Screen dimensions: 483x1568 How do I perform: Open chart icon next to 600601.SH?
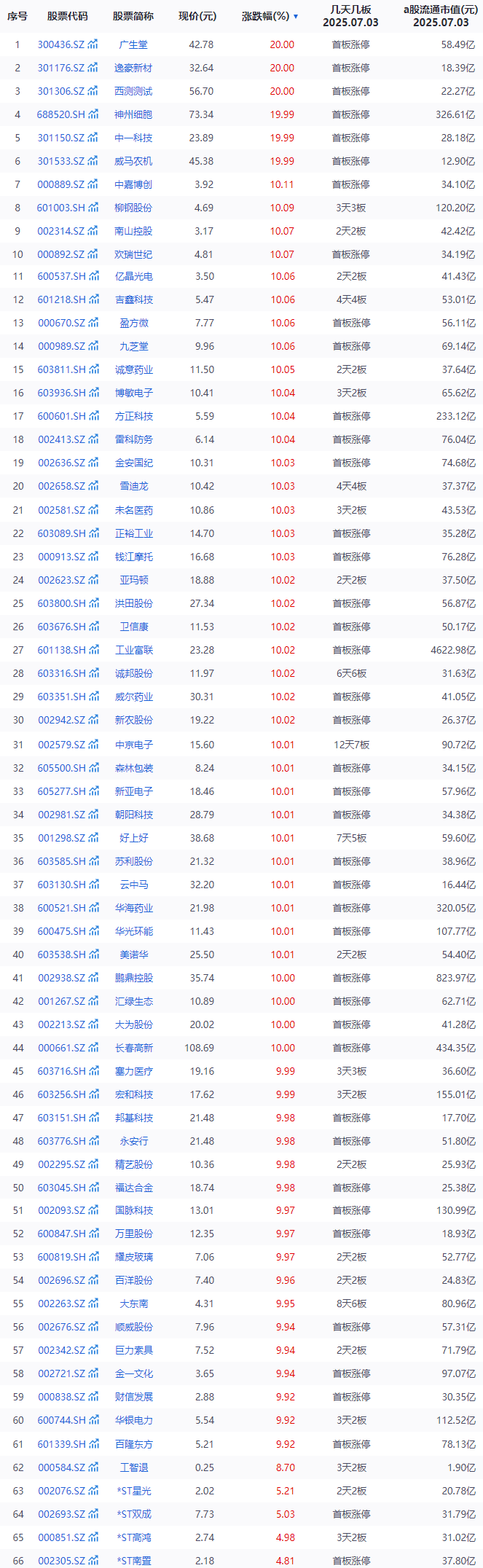[93, 416]
